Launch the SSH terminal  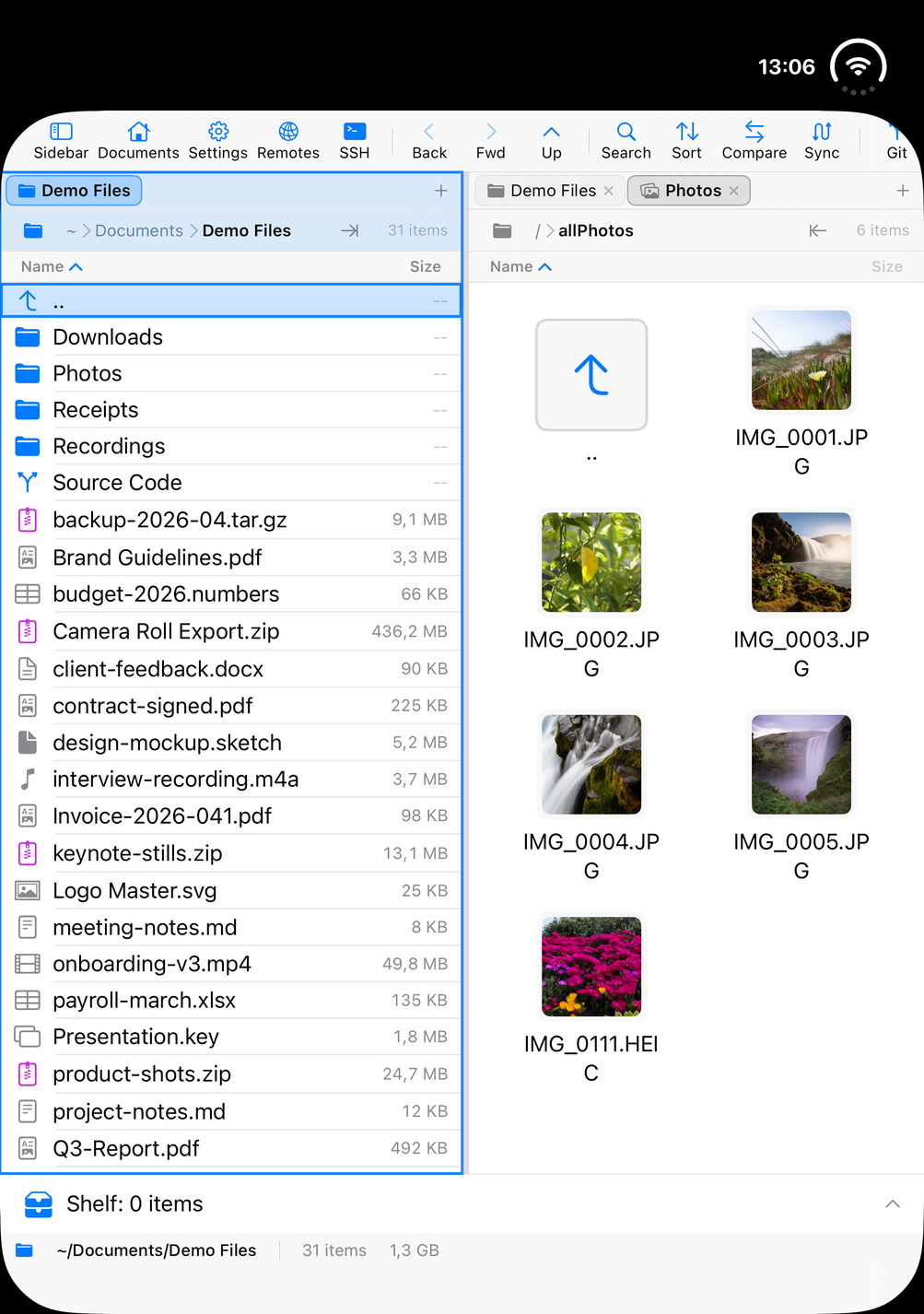coord(355,141)
